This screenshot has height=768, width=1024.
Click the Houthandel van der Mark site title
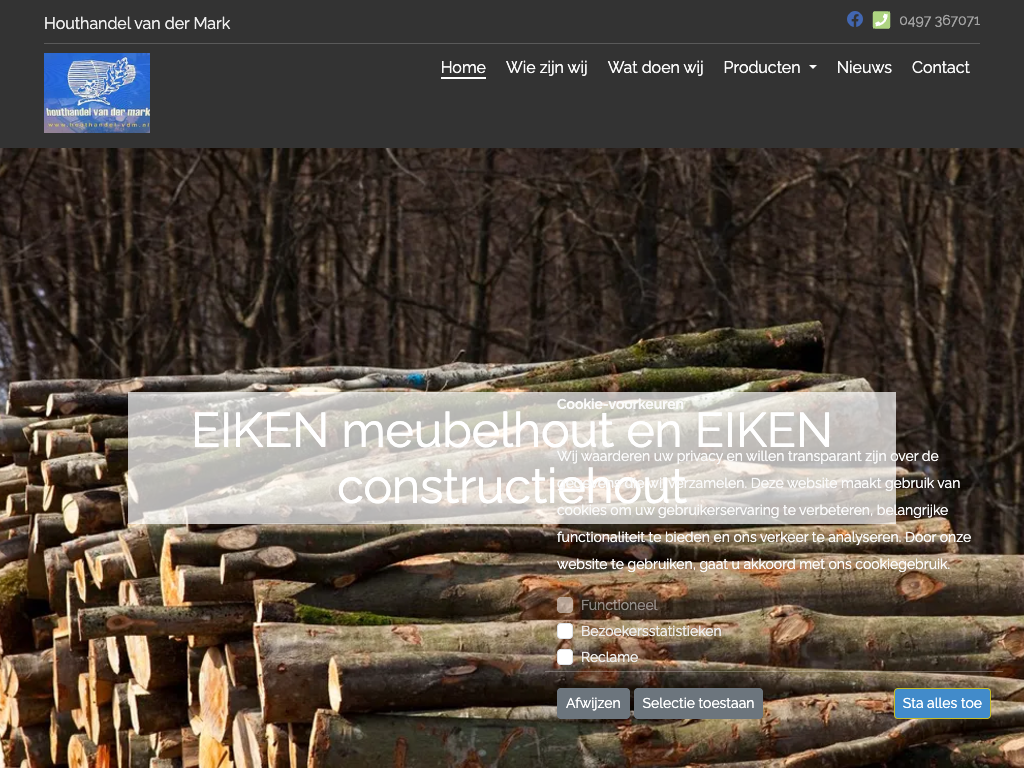click(x=137, y=23)
